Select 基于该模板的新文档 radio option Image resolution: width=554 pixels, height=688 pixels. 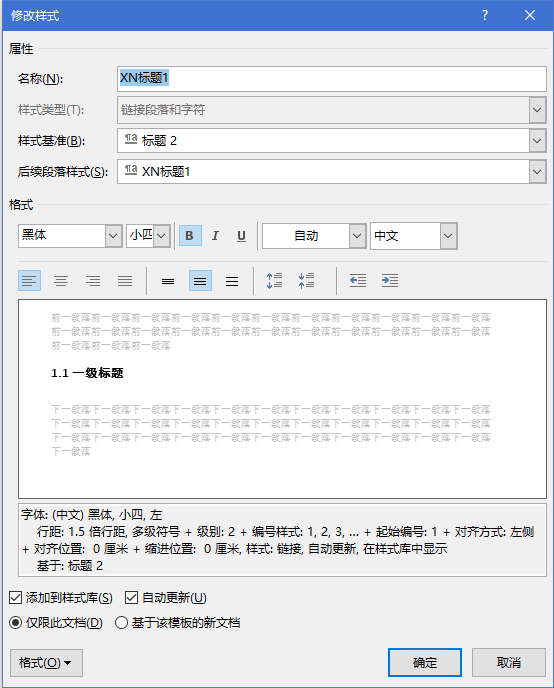(122, 623)
